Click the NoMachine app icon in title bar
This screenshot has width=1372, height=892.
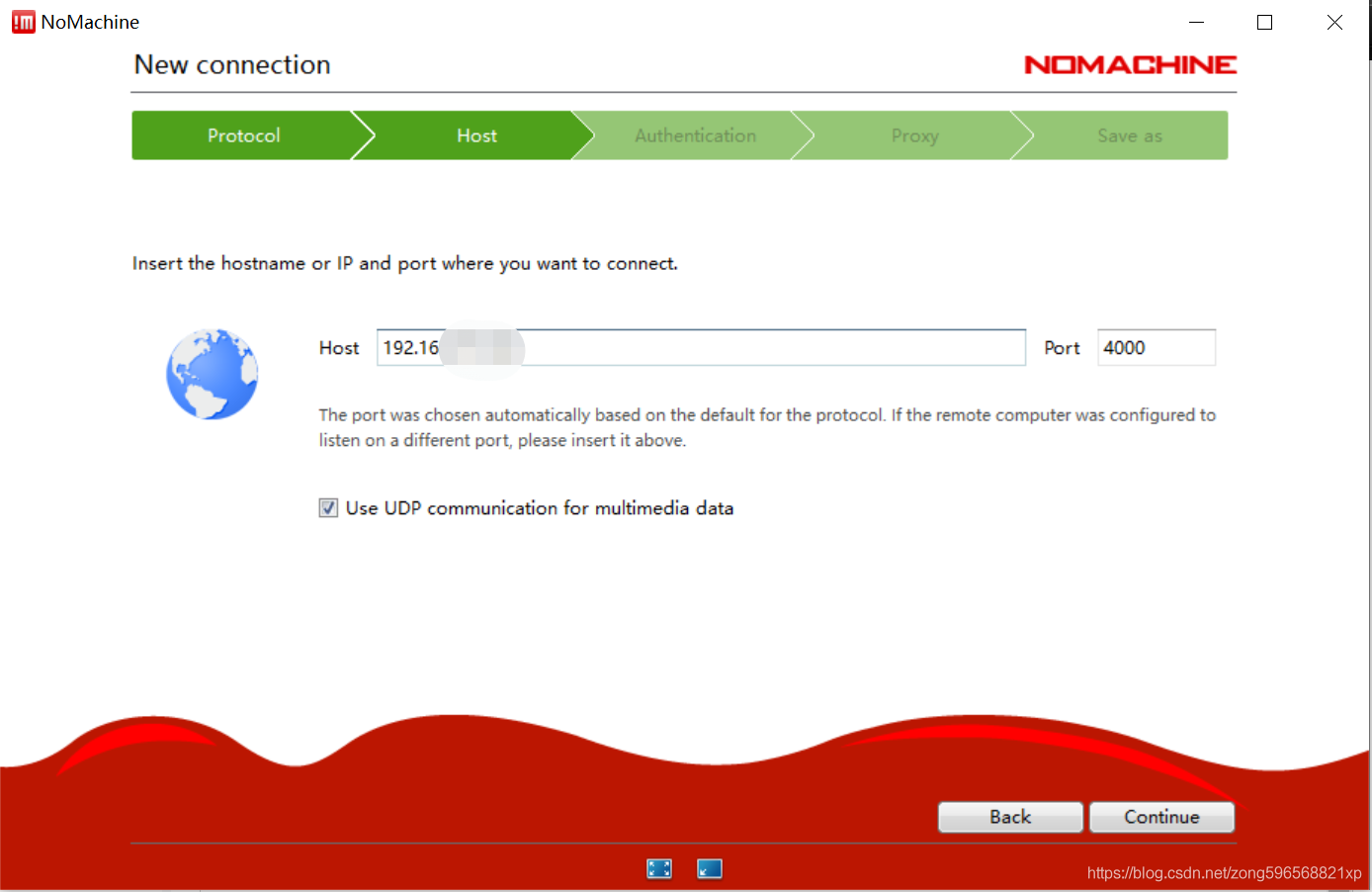coord(24,22)
